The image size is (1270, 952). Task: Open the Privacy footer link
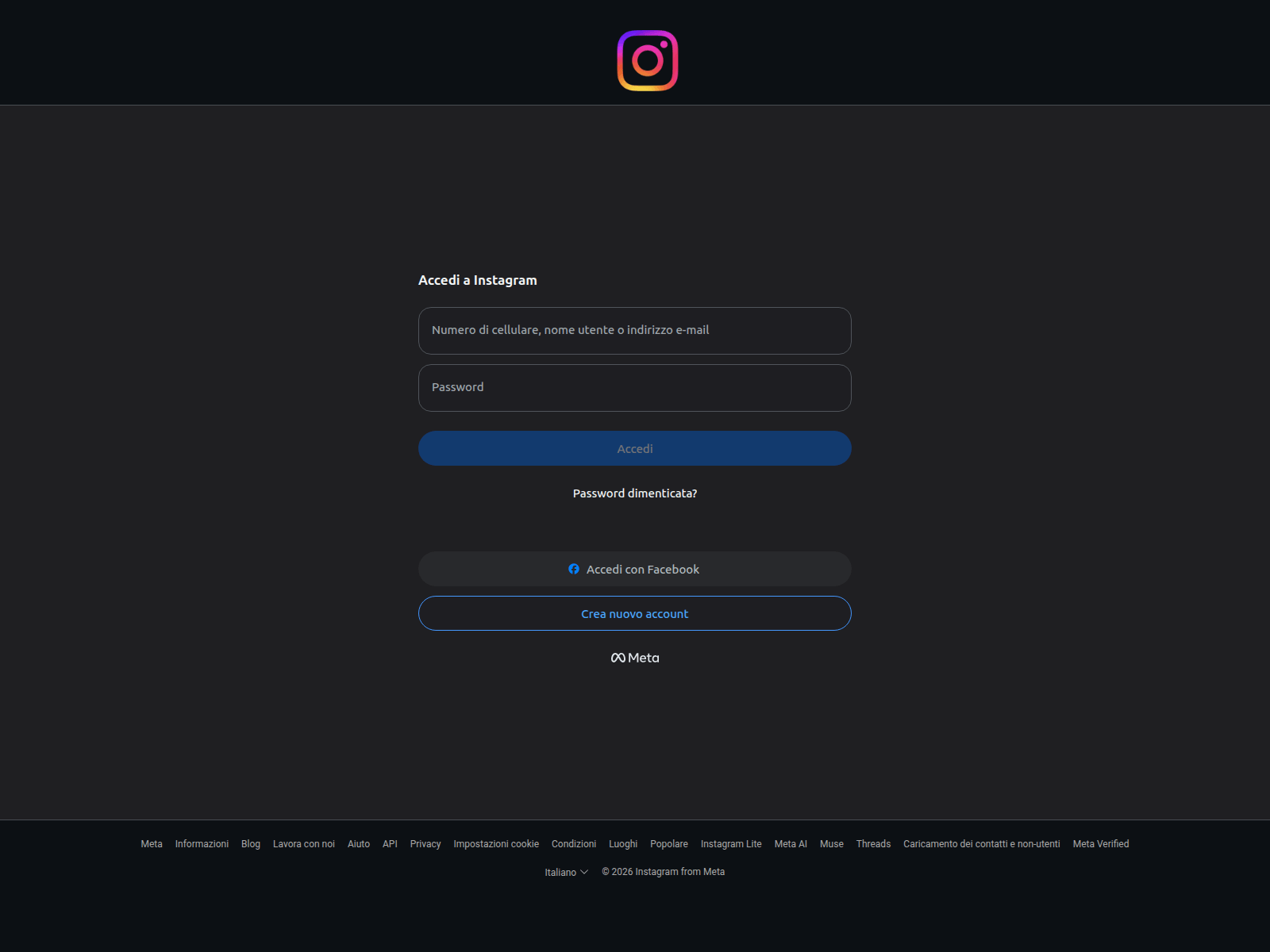(425, 844)
